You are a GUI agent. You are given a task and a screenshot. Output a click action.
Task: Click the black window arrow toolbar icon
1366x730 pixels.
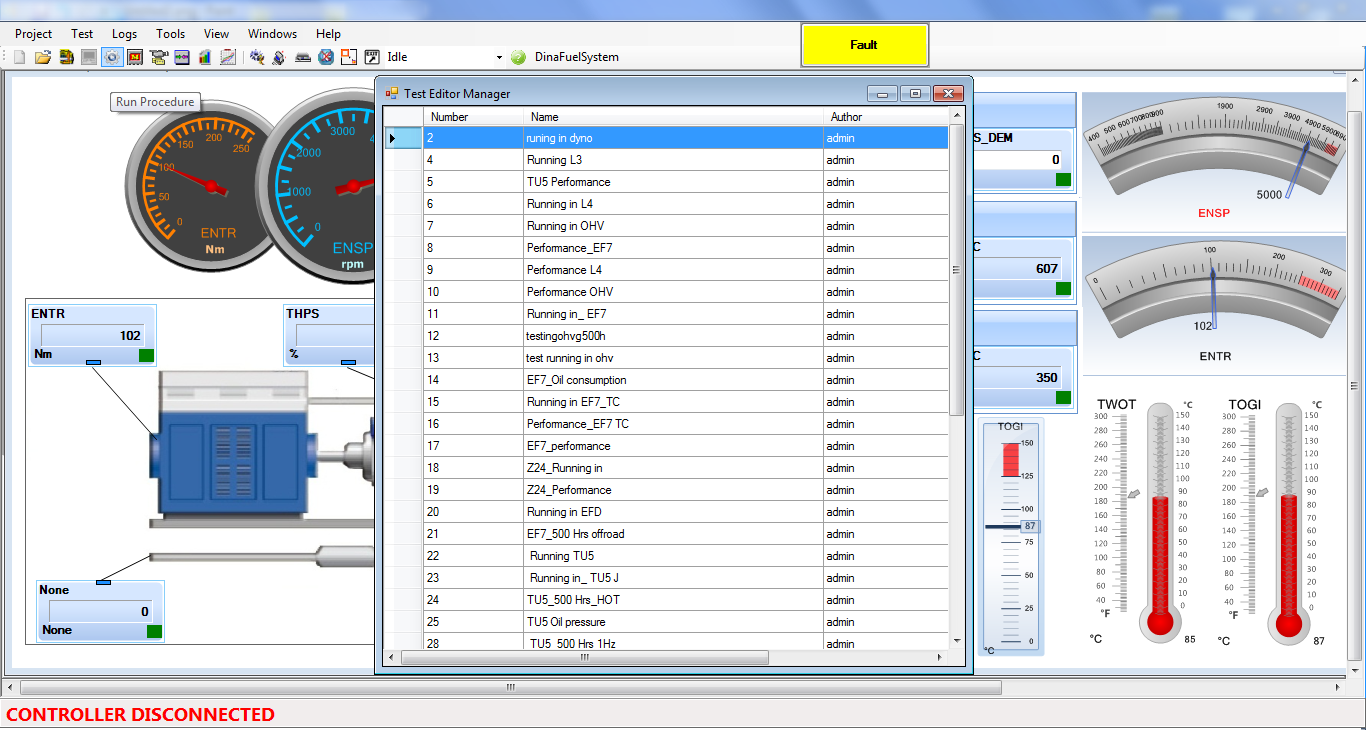tap(372, 57)
